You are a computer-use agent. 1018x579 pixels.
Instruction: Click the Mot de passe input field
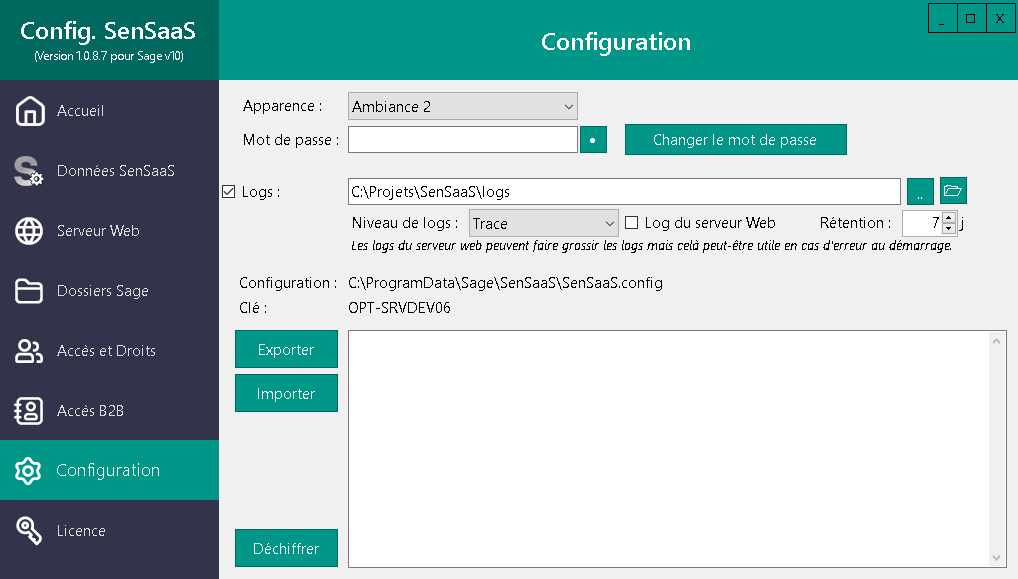462,140
